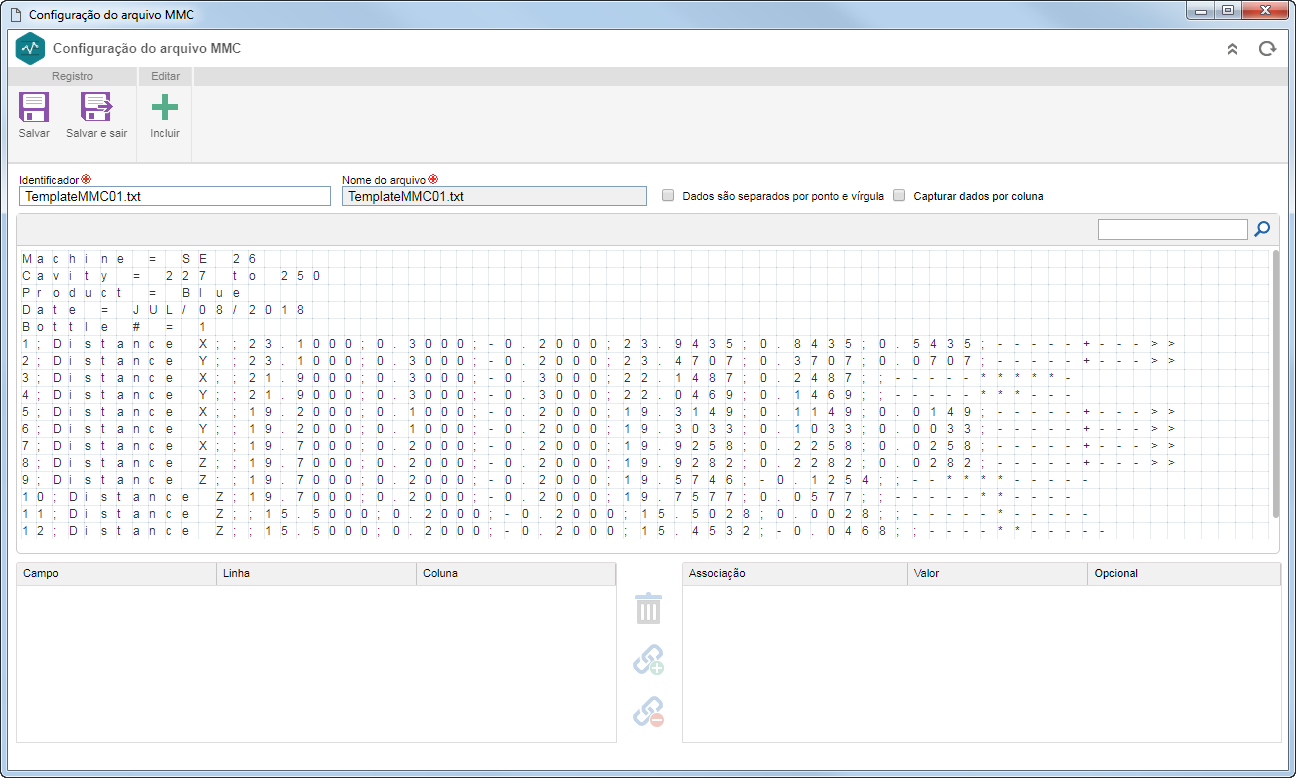Image resolution: width=1296 pixels, height=778 pixels.
Task: Click the search text box
Action: click(x=1173, y=230)
